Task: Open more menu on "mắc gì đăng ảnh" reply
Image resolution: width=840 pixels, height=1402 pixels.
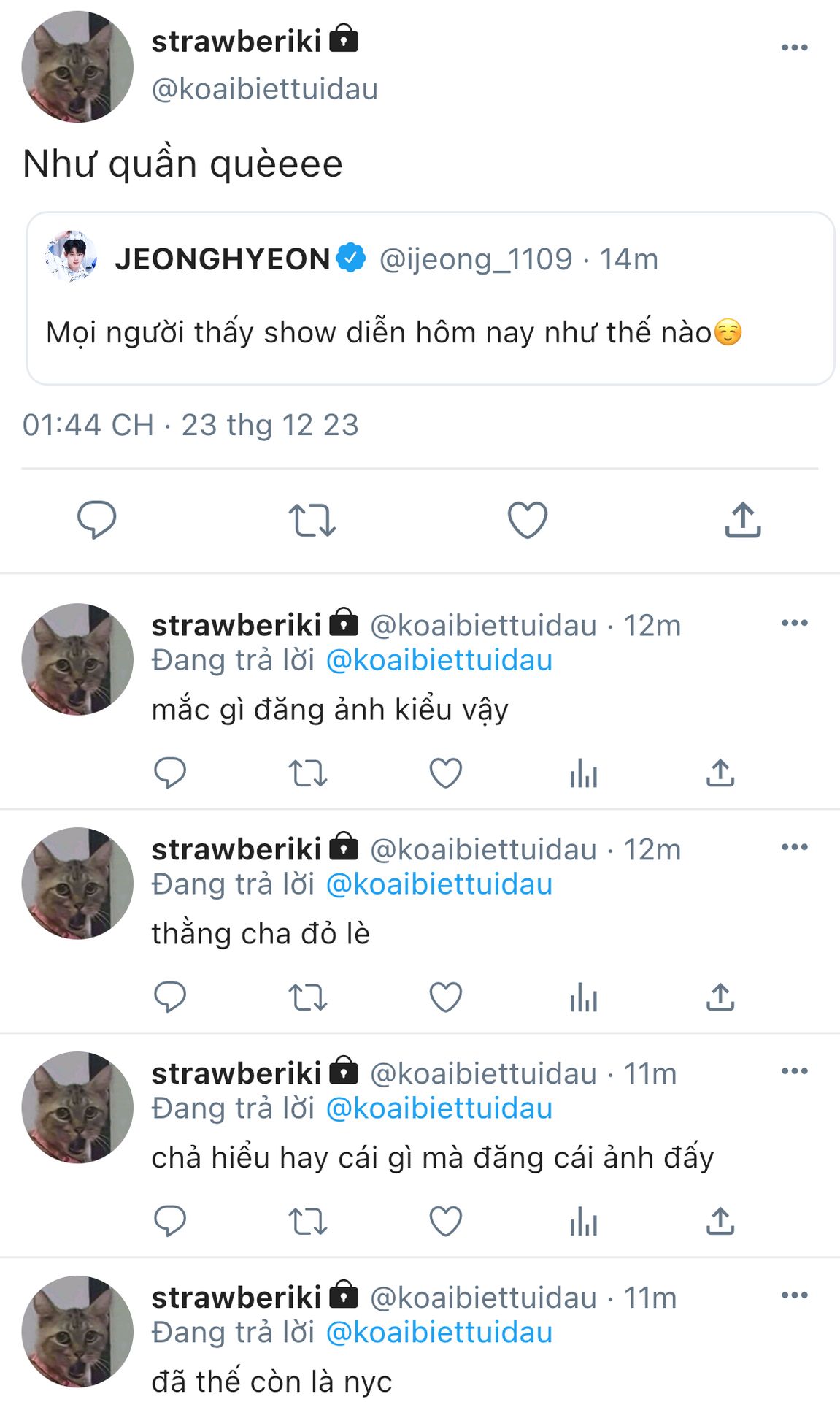Action: 794,623
